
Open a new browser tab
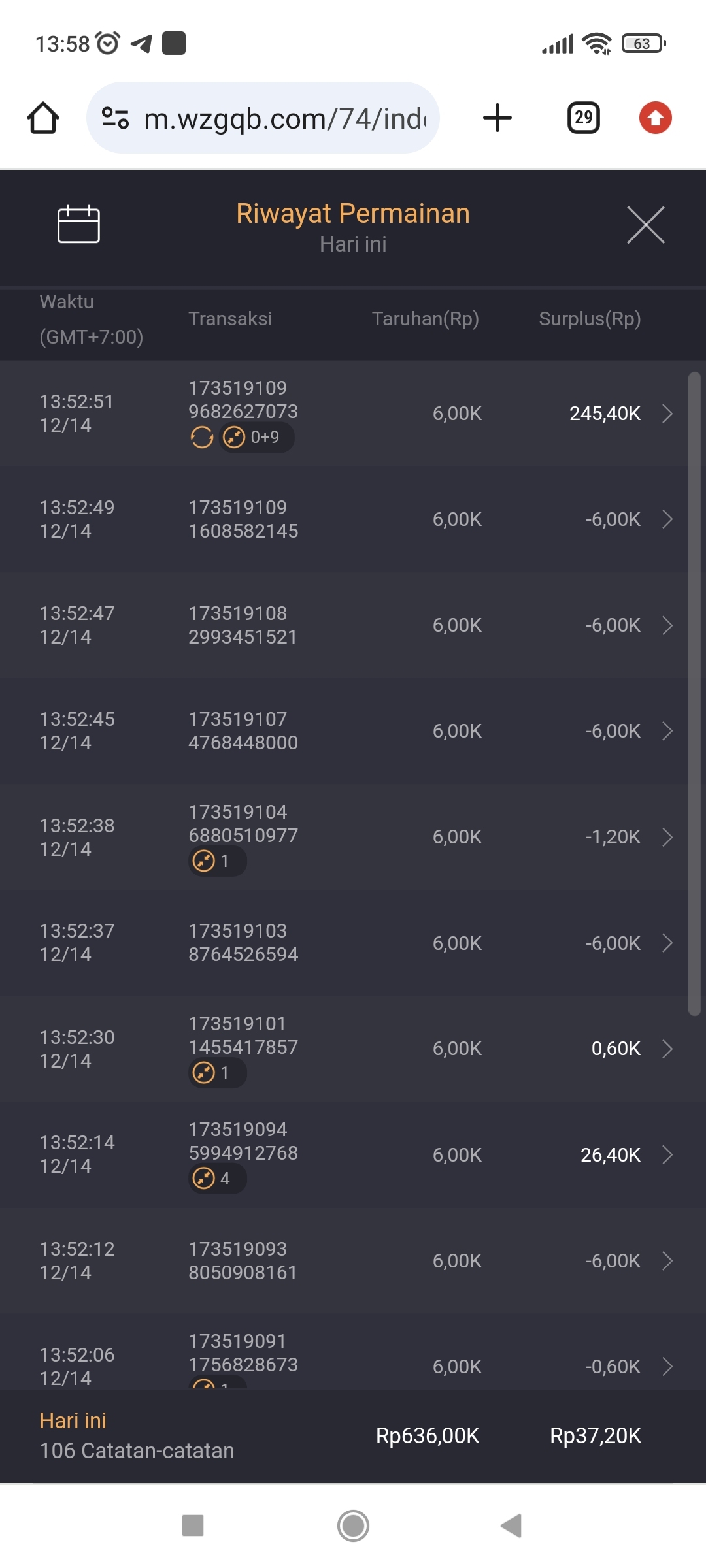[497, 118]
